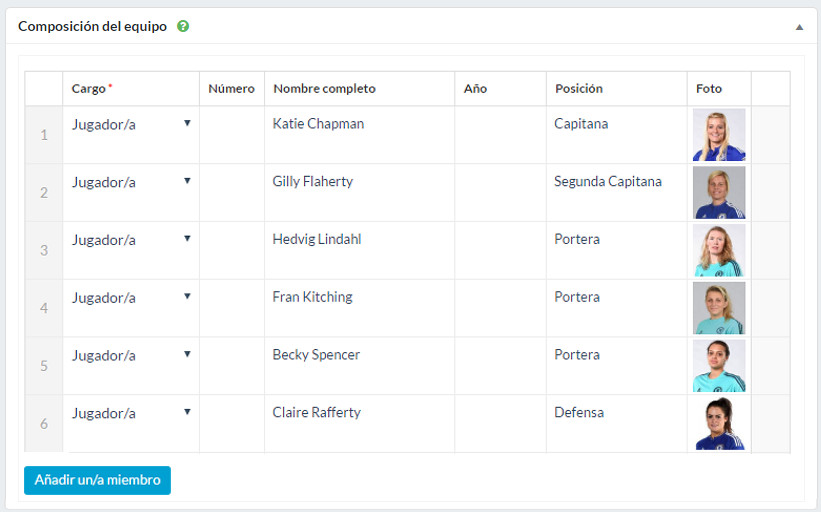The width and height of the screenshot is (821, 512).
Task: Collapse the Composición del equipo panel
Action: (799, 27)
